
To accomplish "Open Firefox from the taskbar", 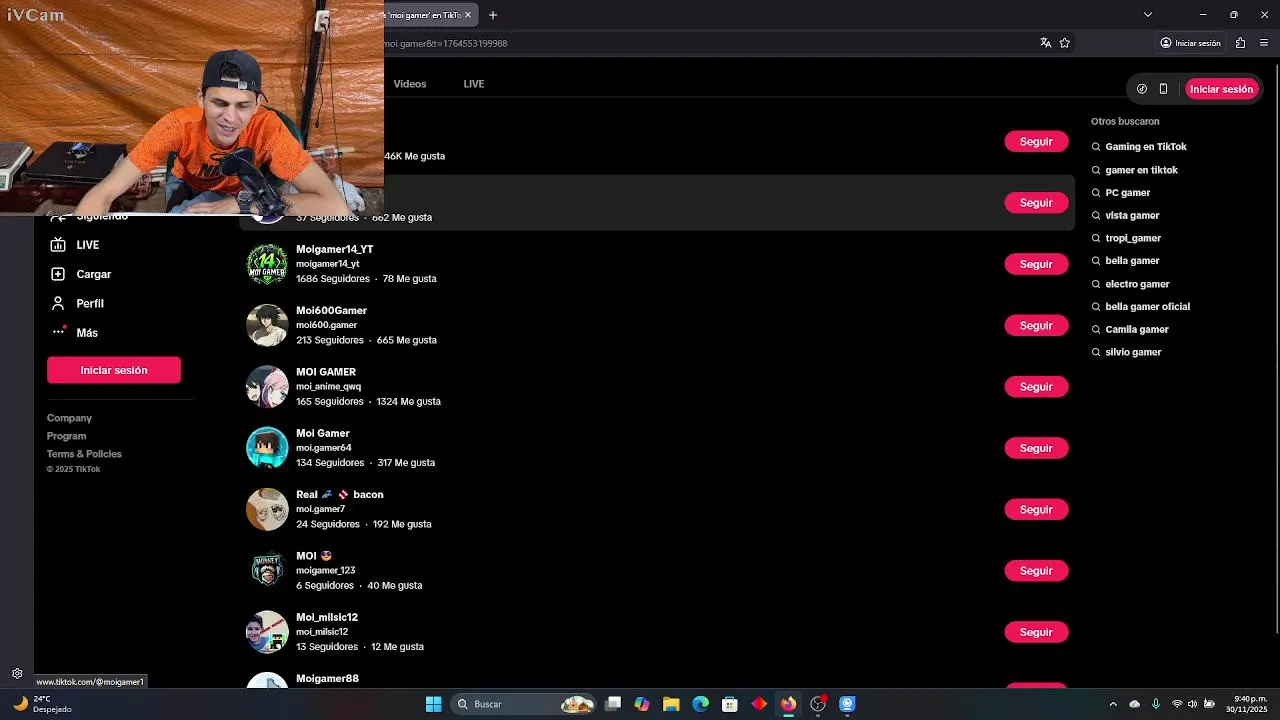I will tap(788, 704).
